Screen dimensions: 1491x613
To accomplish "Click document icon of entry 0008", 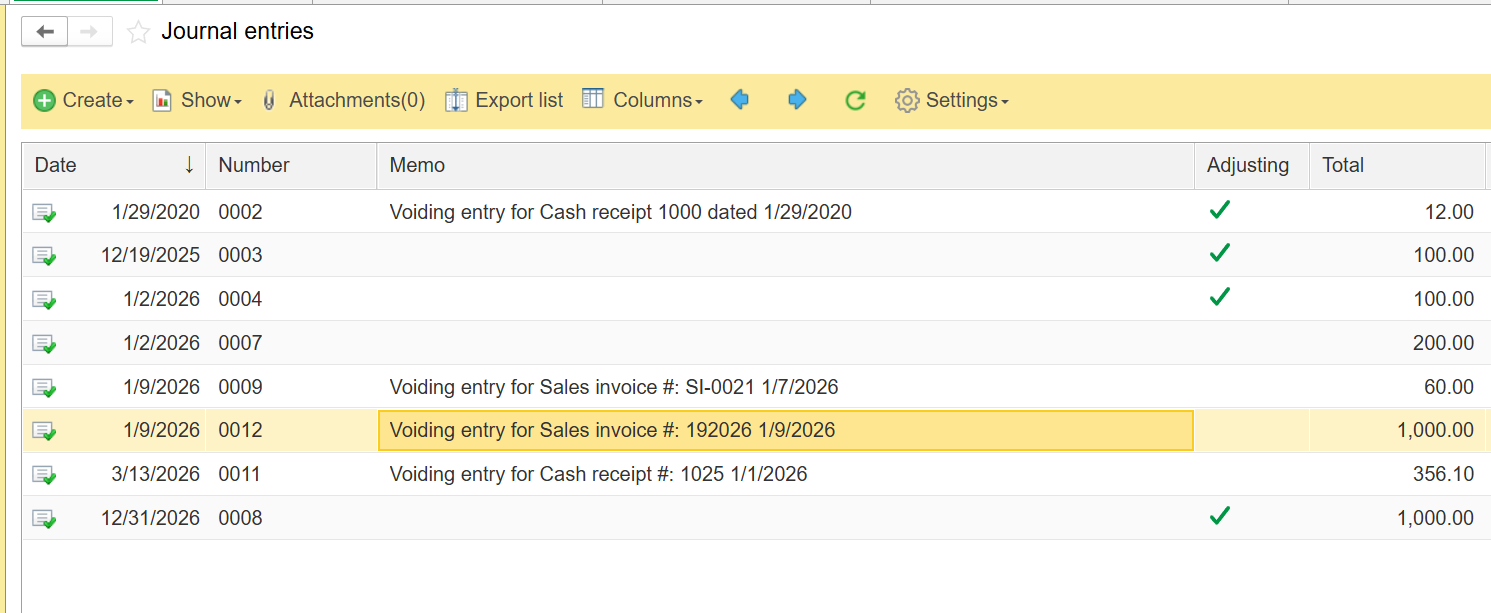I will pyautogui.click(x=43, y=518).
